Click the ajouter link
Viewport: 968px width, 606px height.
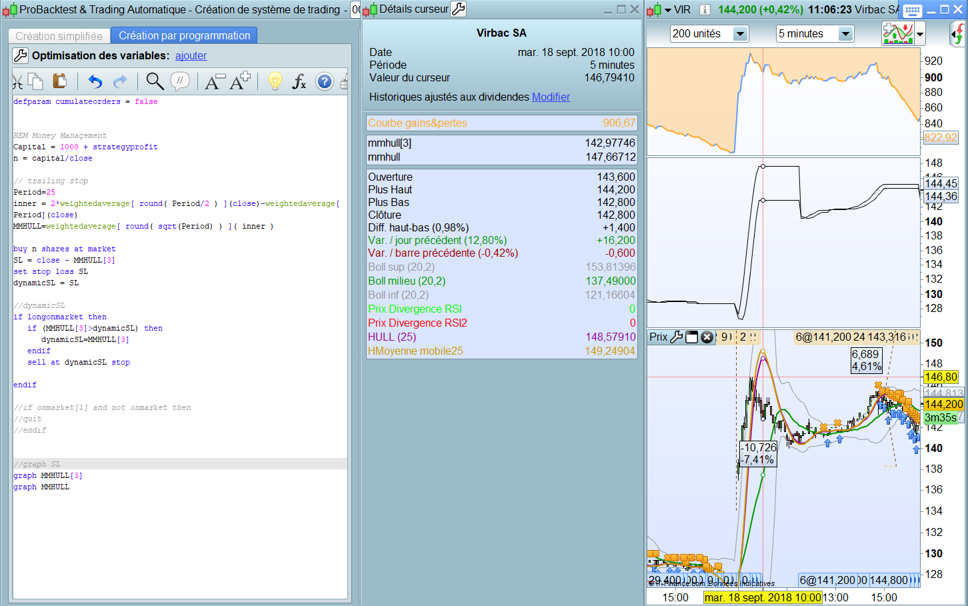(x=191, y=56)
